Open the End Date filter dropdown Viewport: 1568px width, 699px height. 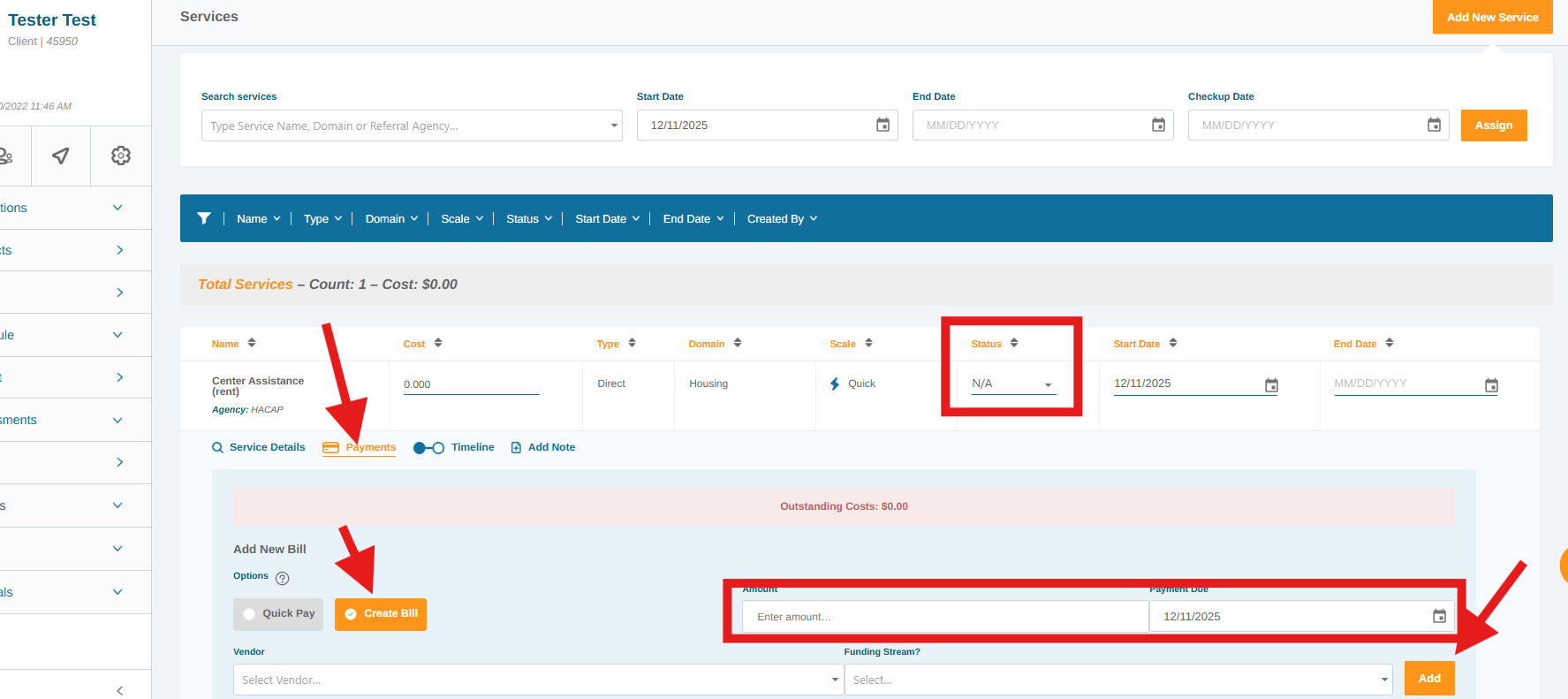click(x=693, y=218)
